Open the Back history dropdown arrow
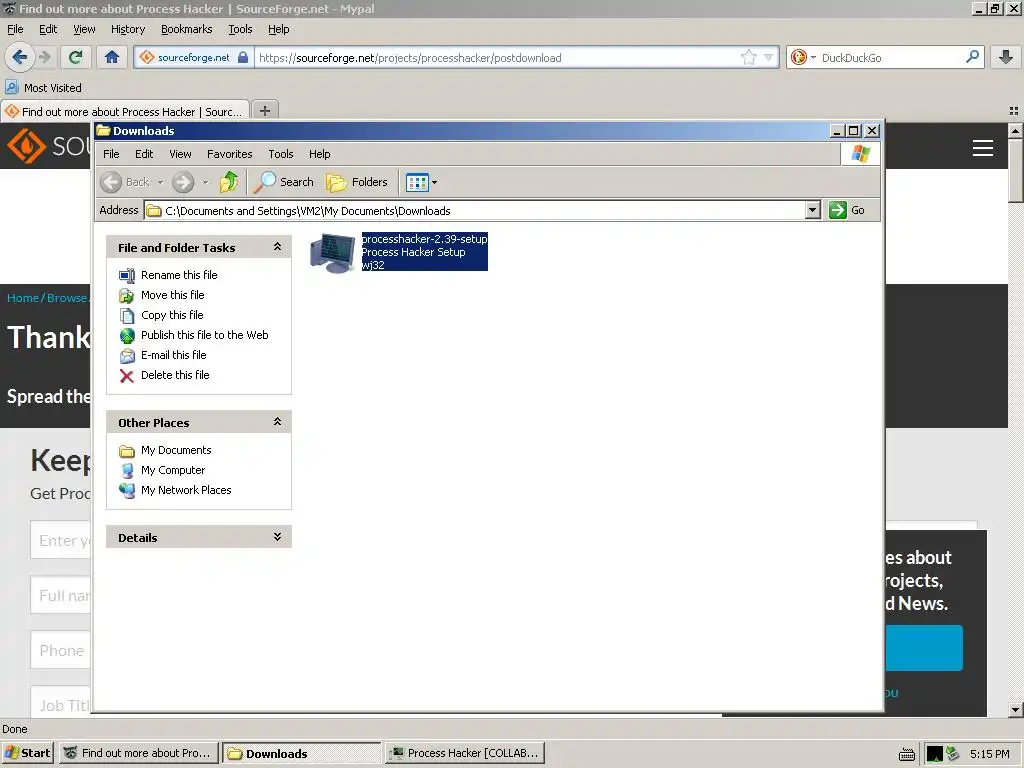The height and width of the screenshot is (768, 1024). click(160, 182)
